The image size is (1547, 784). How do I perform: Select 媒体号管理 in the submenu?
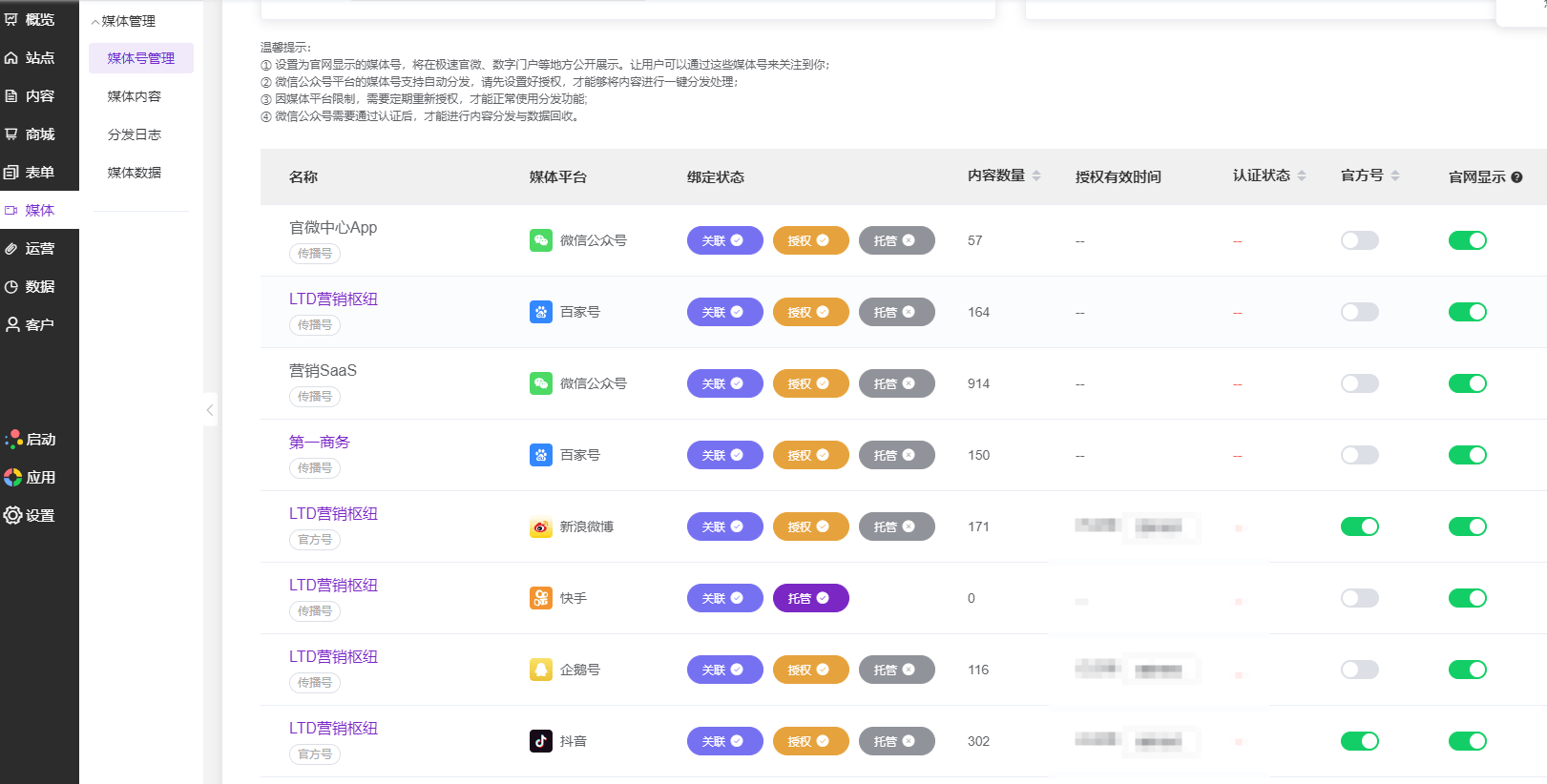(x=141, y=58)
